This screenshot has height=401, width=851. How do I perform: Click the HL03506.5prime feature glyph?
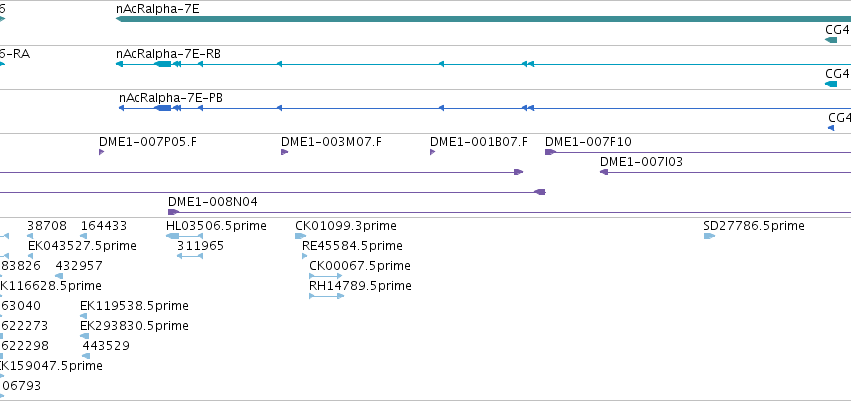pos(185,236)
